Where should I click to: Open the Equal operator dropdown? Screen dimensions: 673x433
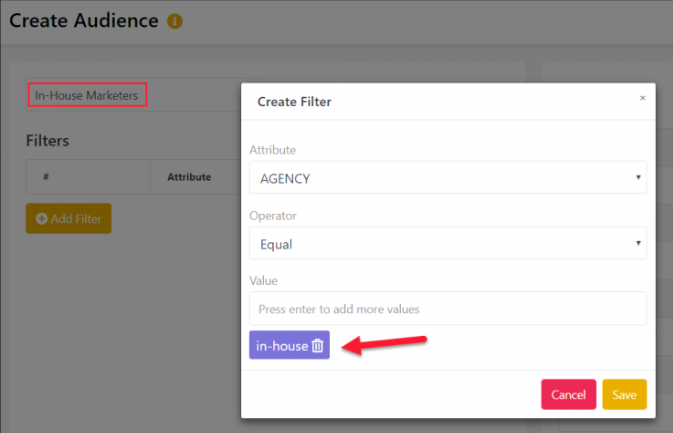(x=448, y=244)
